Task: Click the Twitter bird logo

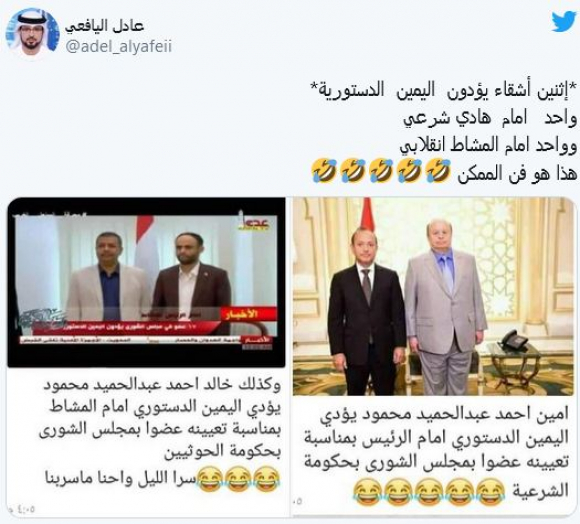Action: 563,22
